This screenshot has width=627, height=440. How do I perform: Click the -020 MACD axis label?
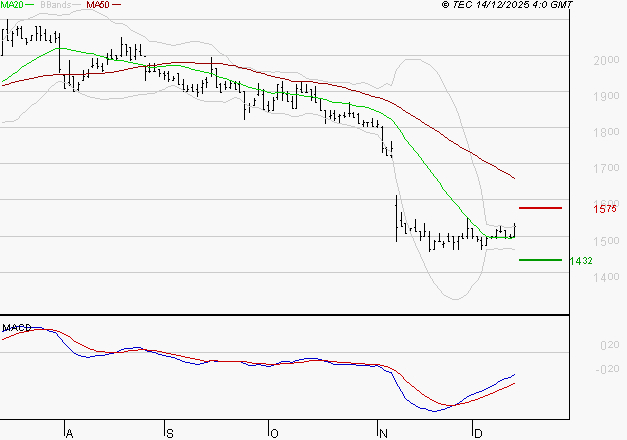tap(607, 369)
